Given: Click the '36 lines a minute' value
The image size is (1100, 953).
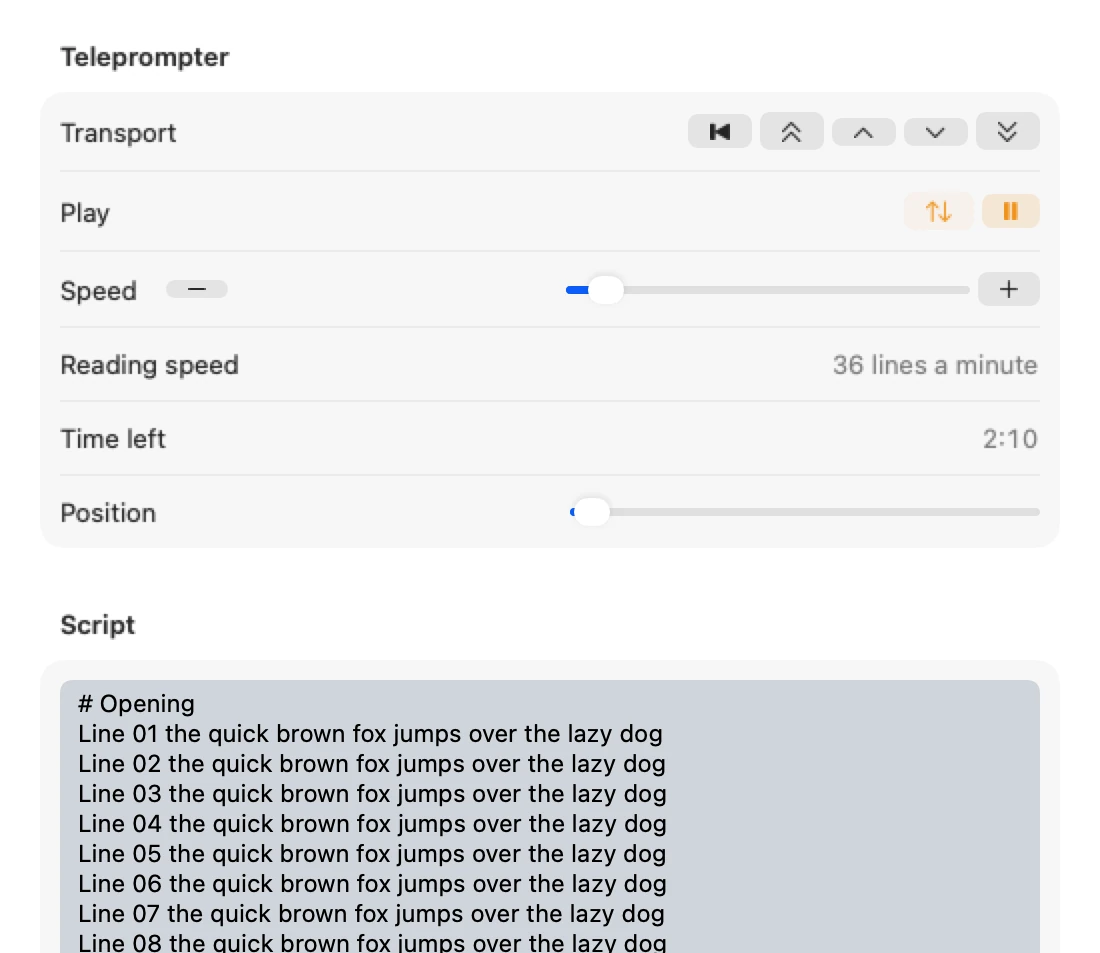Looking at the screenshot, I should pyautogui.click(x=934, y=365).
